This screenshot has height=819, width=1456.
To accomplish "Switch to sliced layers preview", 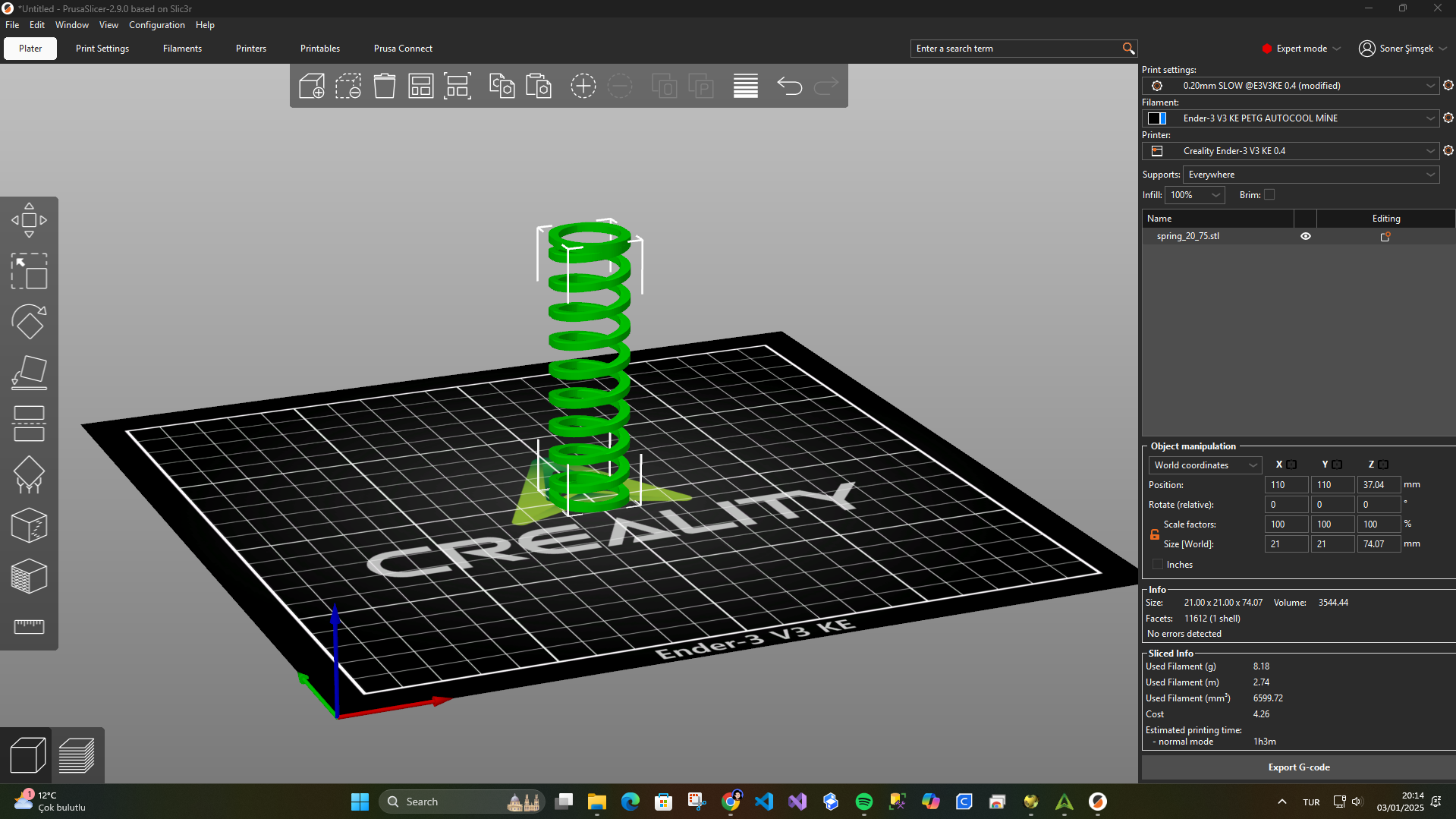I will (77, 755).
